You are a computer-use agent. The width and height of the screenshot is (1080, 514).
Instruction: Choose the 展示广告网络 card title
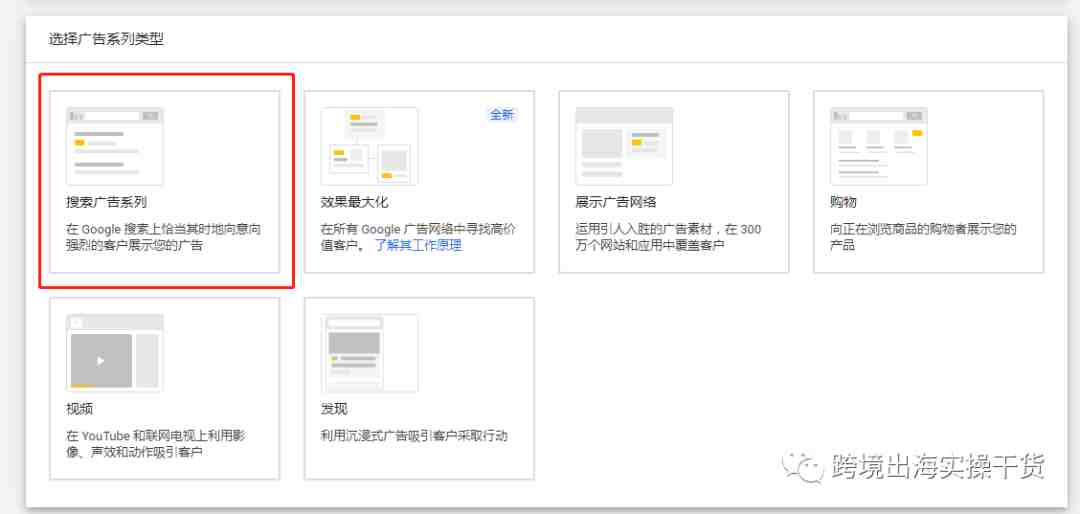click(x=616, y=202)
